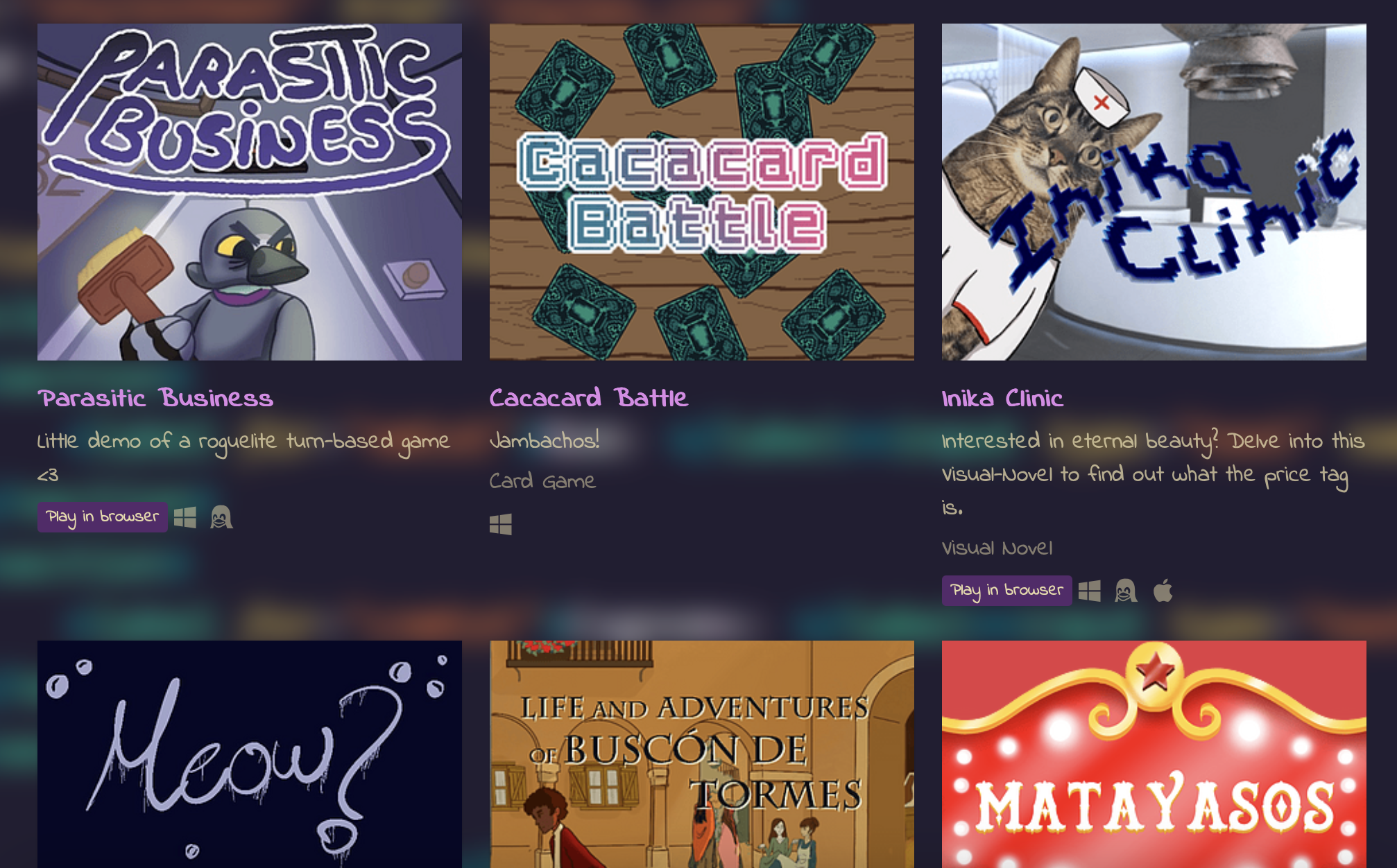The width and height of the screenshot is (1397, 868).
Task: Open the Parasitic Business title link
Action: [x=155, y=398]
